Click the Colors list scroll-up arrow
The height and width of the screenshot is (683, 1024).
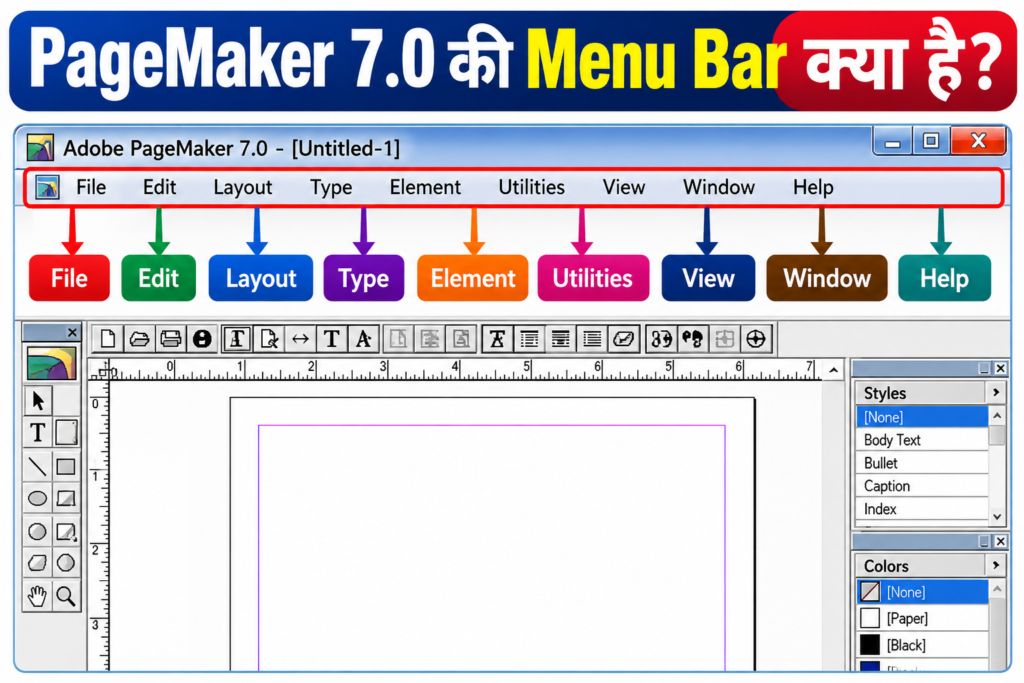(997, 589)
